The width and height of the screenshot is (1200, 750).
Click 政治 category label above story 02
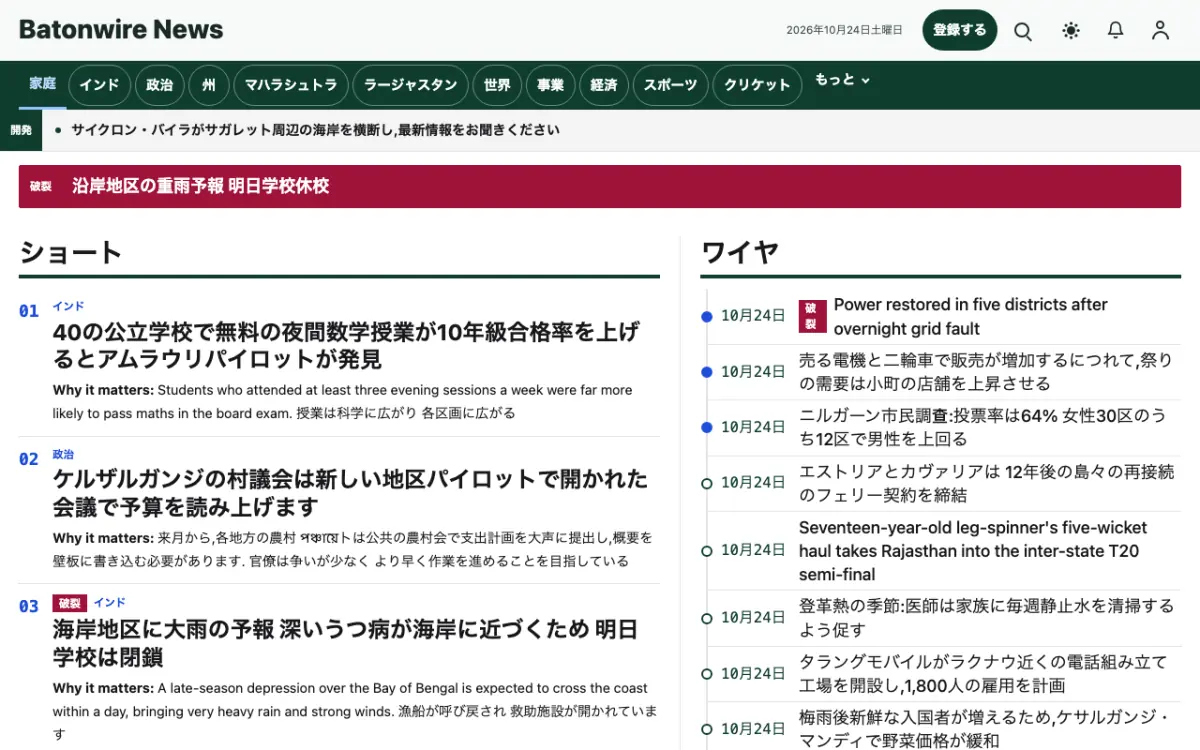[x=63, y=454]
